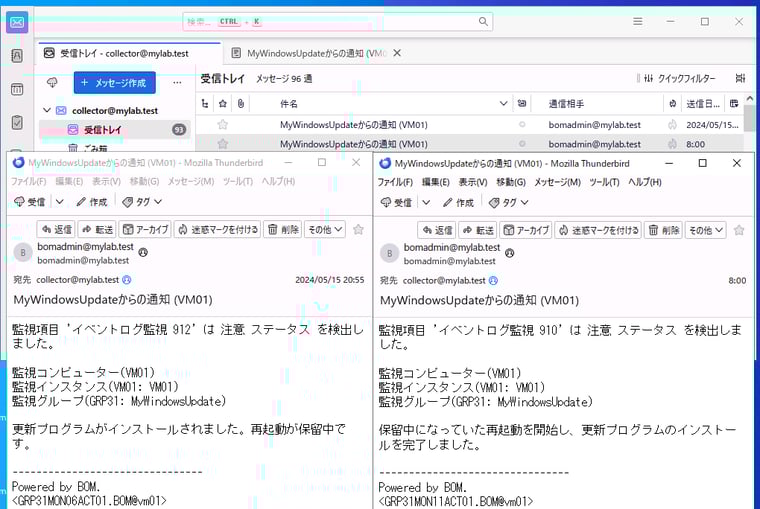Click 転送 forward button in left window
This screenshot has height=509, width=760.
click(x=97, y=229)
